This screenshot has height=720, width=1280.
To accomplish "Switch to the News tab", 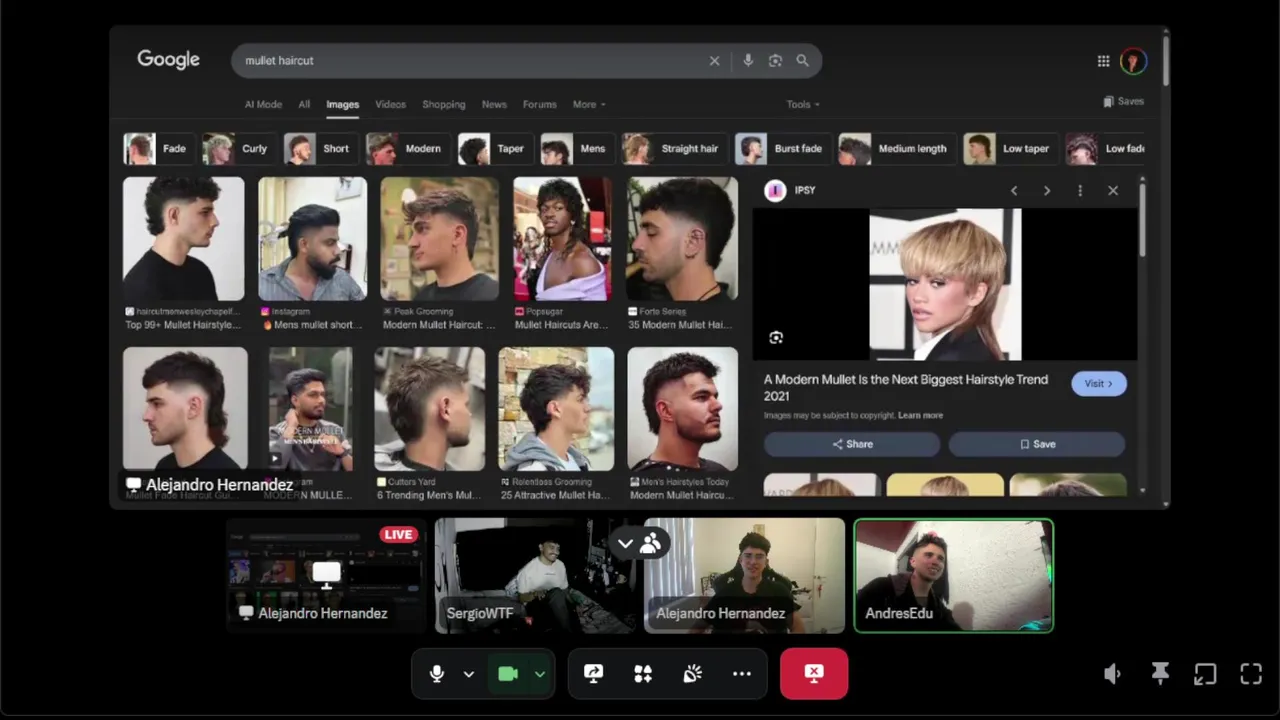I will pyautogui.click(x=494, y=104).
